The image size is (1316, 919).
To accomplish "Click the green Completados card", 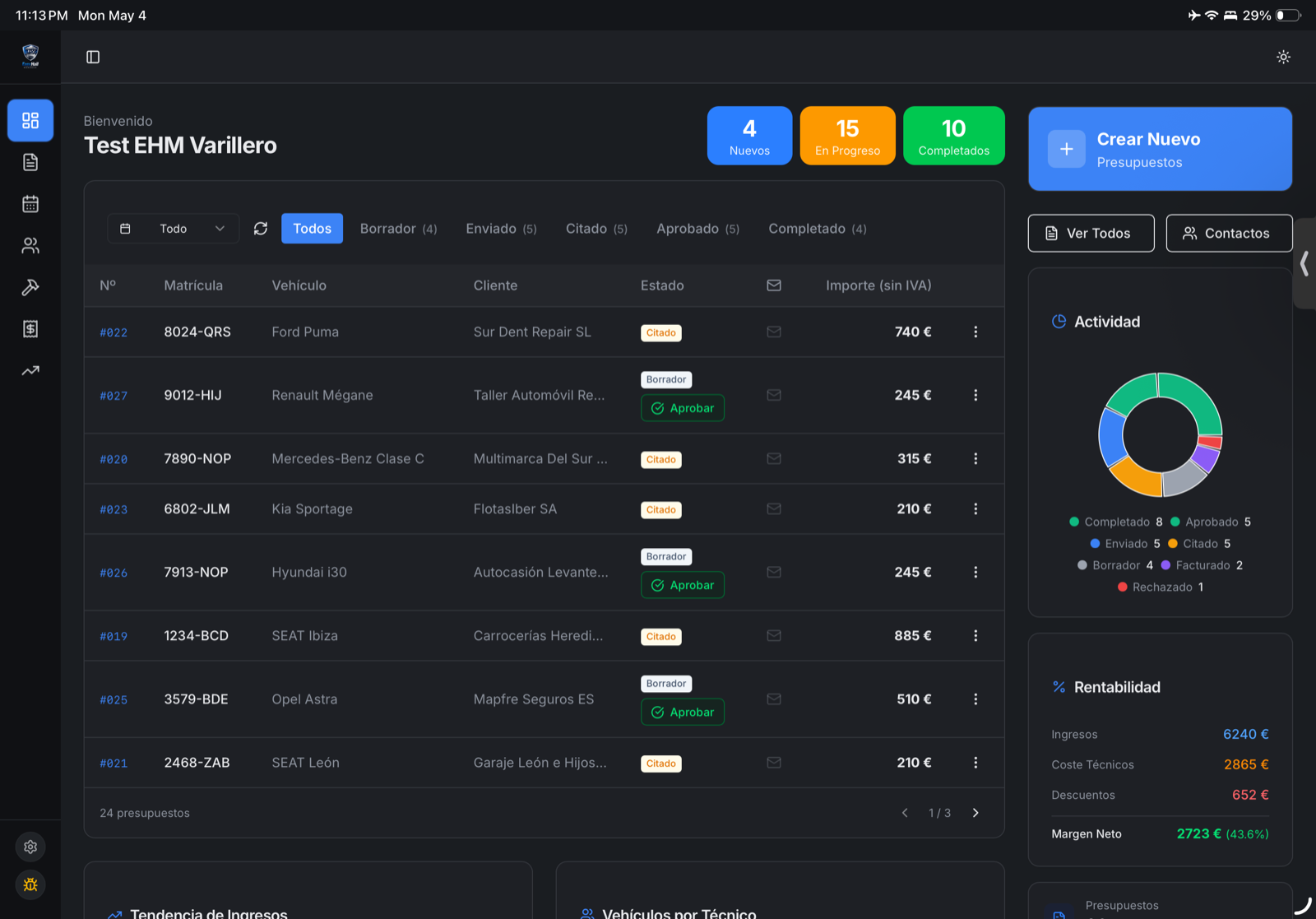I will coord(954,136).
